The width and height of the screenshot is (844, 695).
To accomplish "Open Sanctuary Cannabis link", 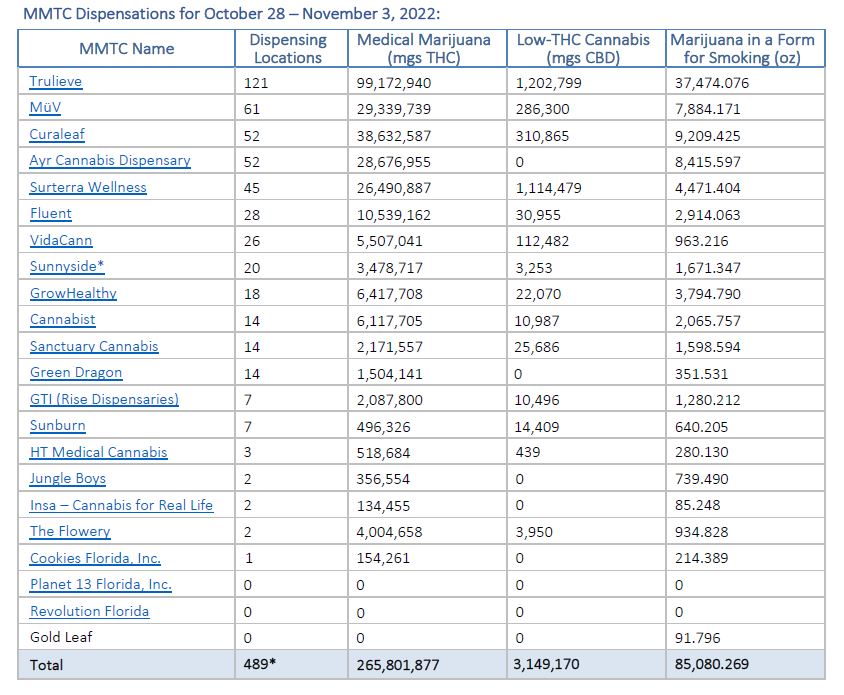I will point(94,346).
